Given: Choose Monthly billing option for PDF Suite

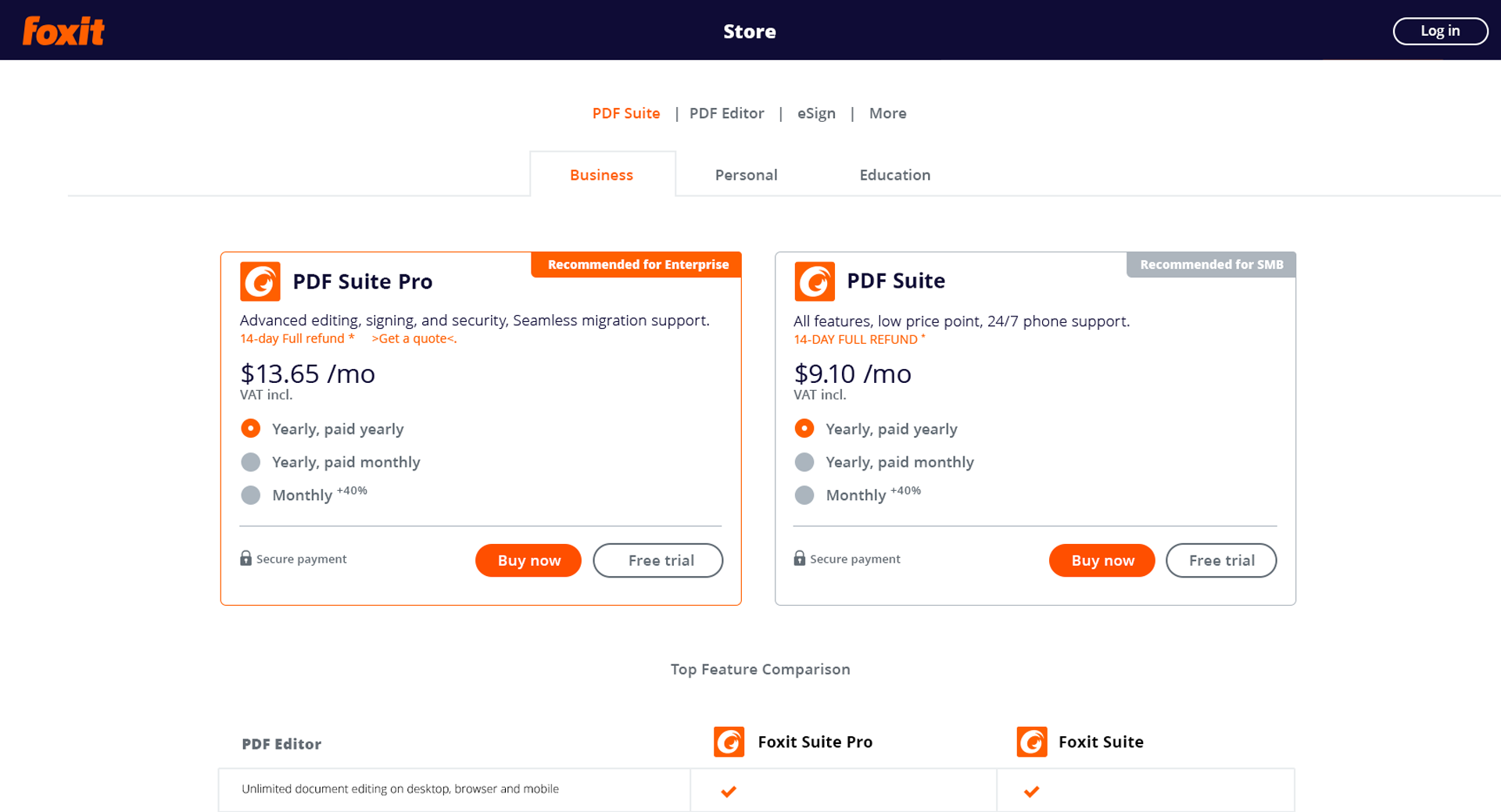Looking at the screenshot, I should [x=804, y=495].
